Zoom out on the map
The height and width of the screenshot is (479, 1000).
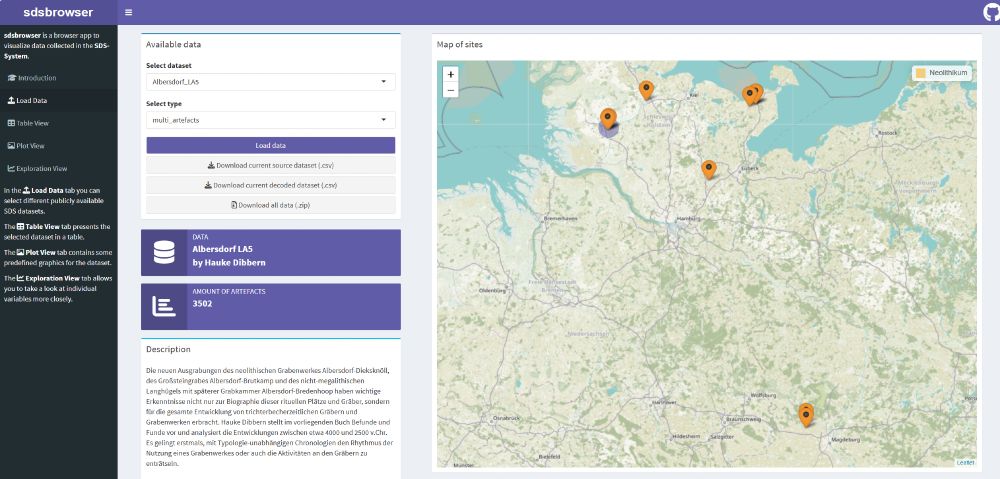[450, 90]
